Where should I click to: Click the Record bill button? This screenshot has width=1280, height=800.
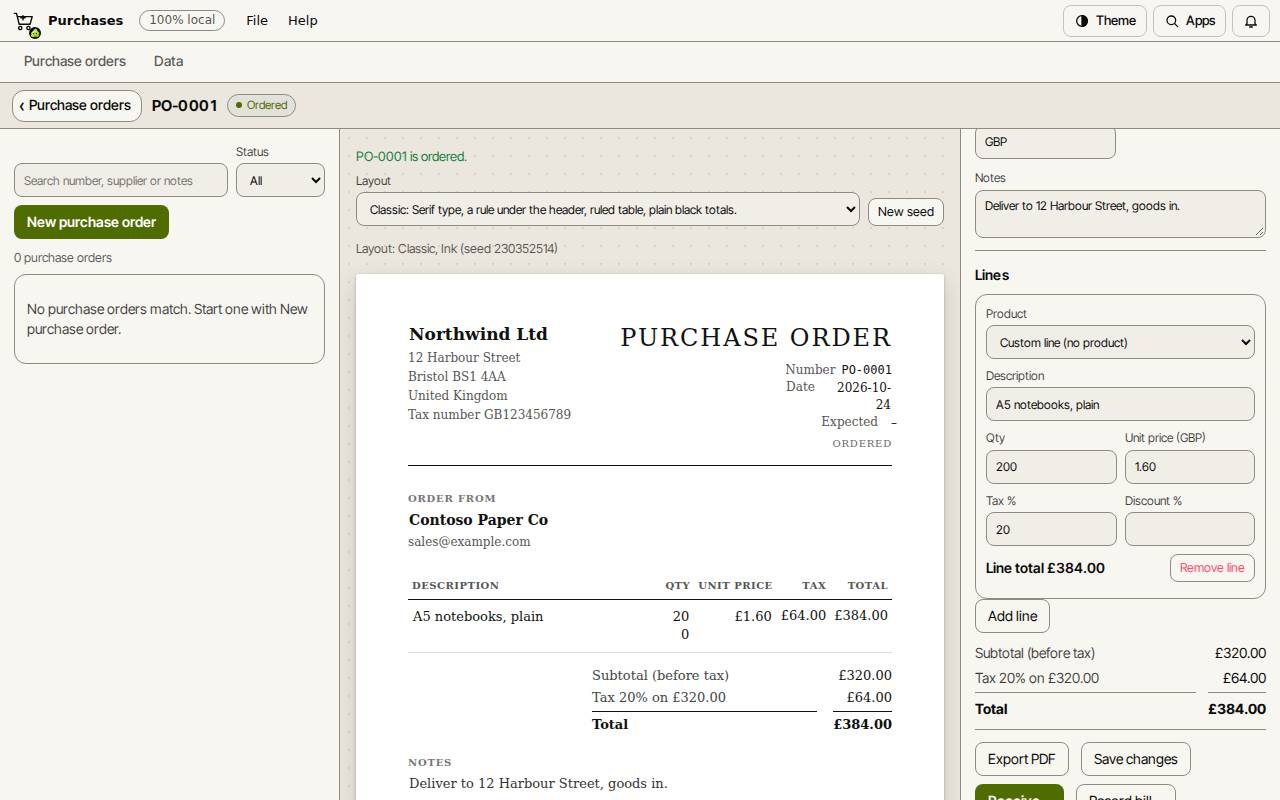click(1125, 794)
